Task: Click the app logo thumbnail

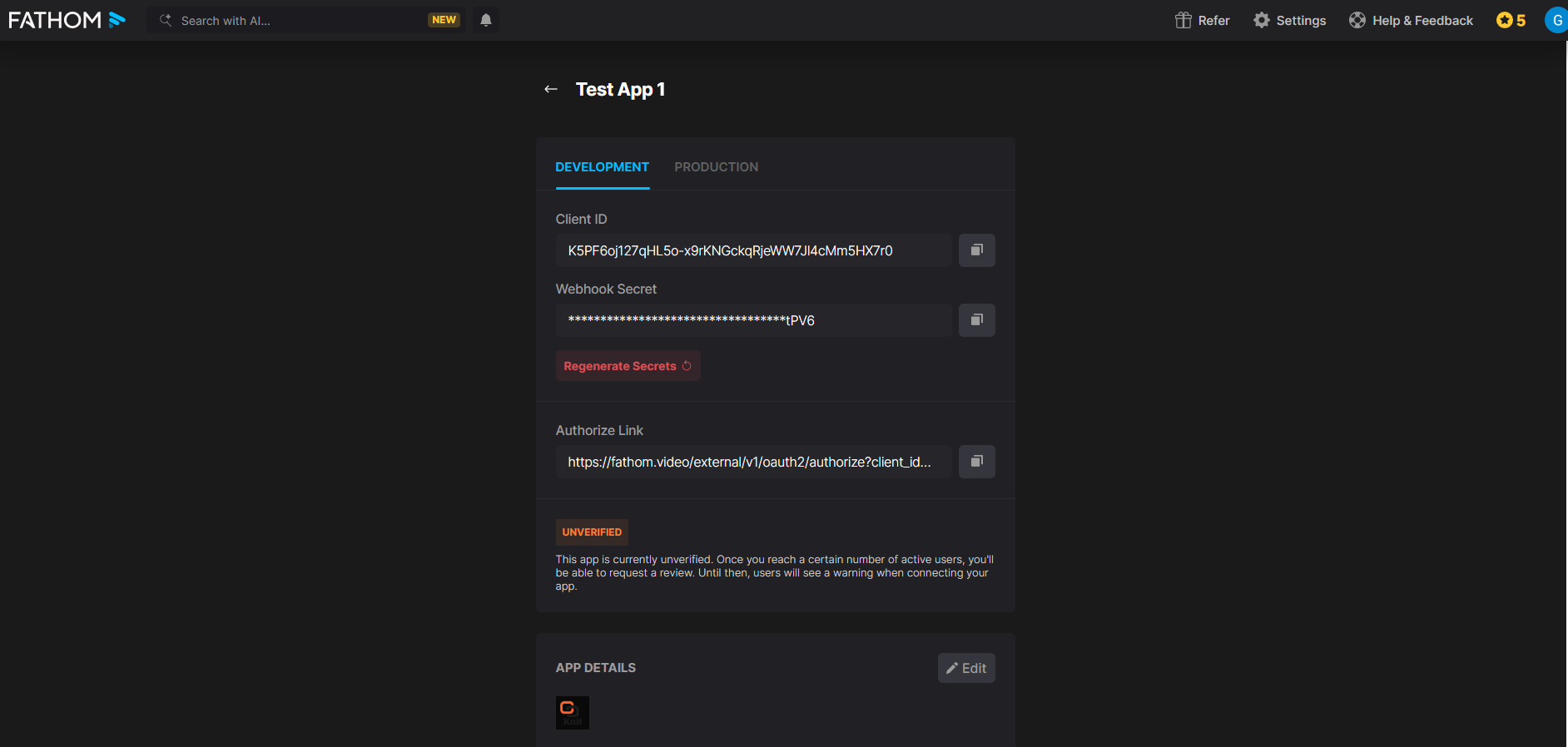Action: point(573,713)
